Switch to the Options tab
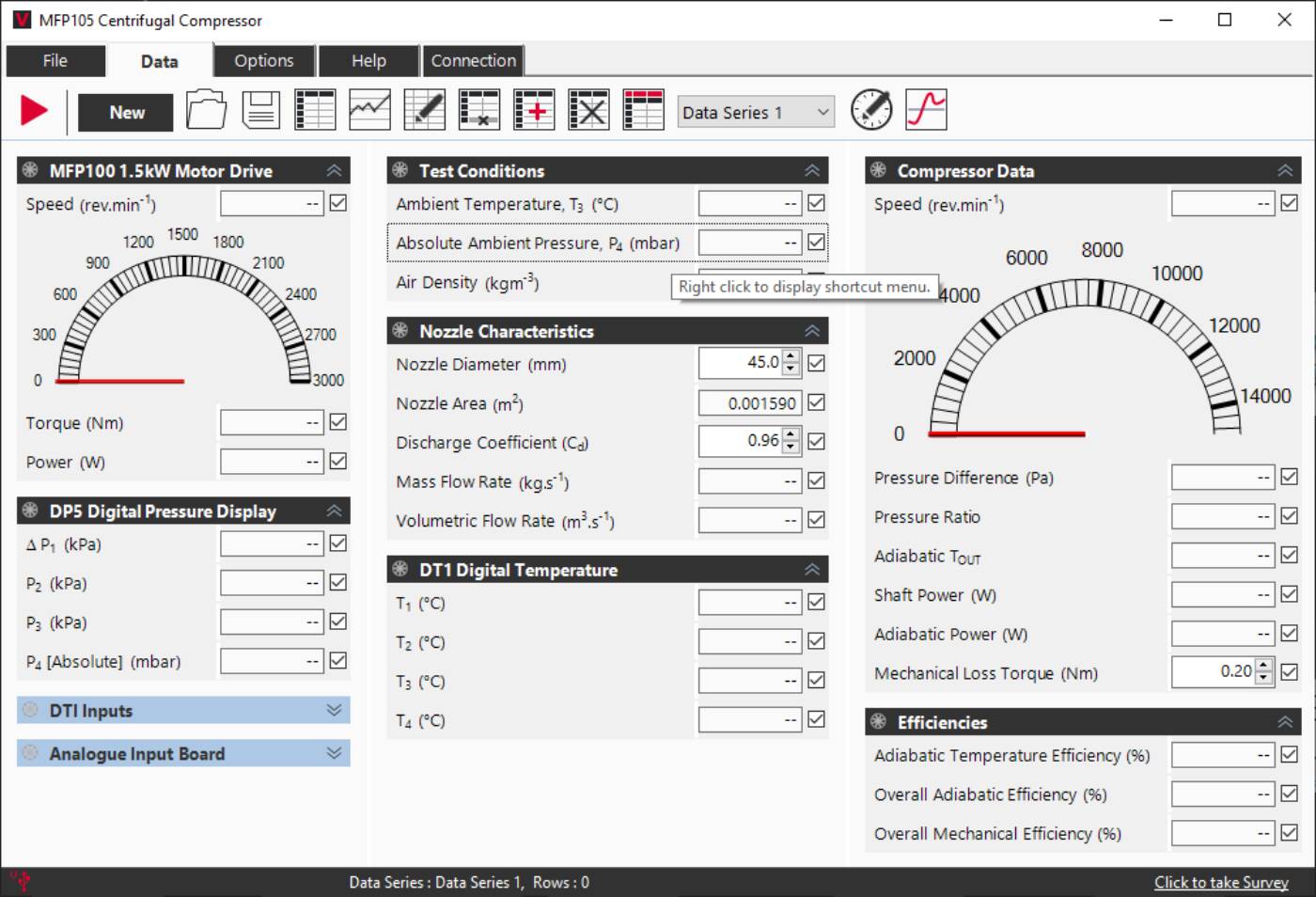Image resolution: width=1316 pixels, height=897 pixels. tap(263, 60)
